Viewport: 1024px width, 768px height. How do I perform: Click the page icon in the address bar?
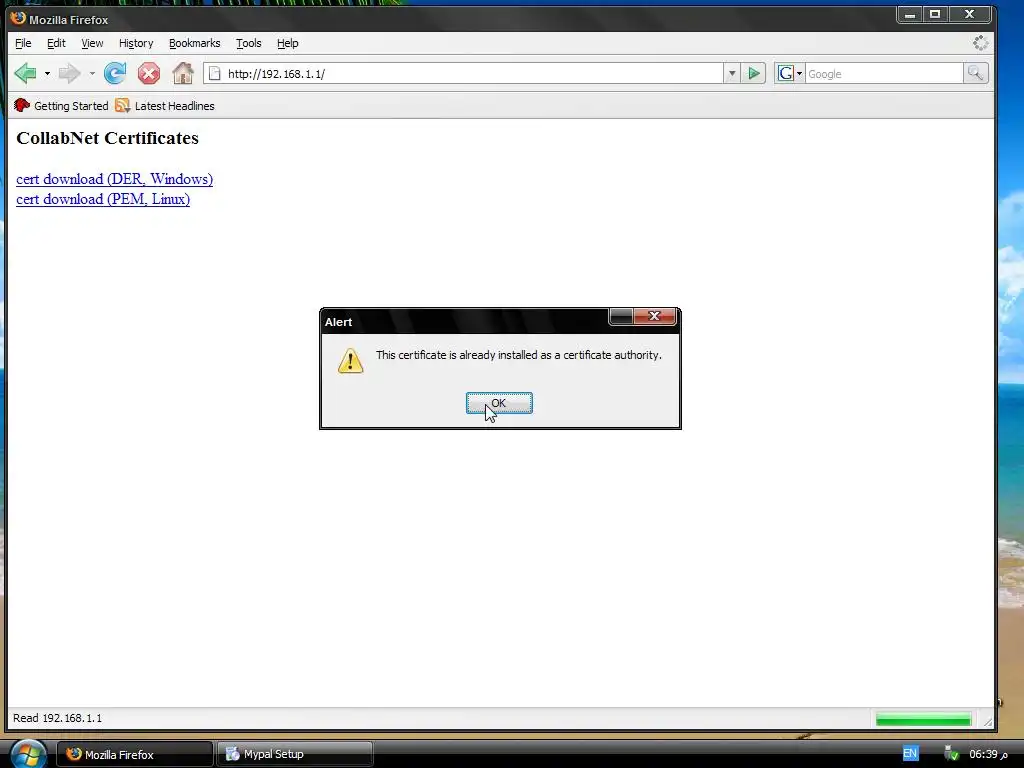pyautogui.click(x=214, y=74)
